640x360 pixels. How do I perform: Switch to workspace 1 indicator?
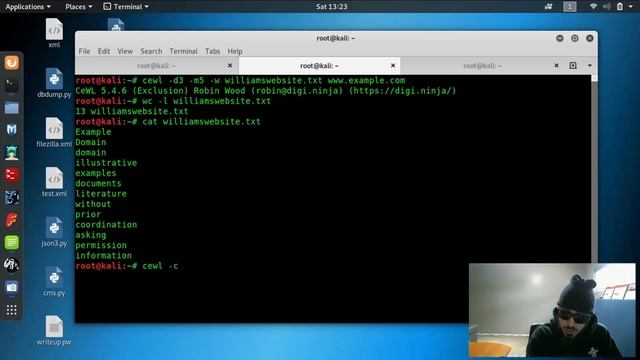click(x=570, y=6)
